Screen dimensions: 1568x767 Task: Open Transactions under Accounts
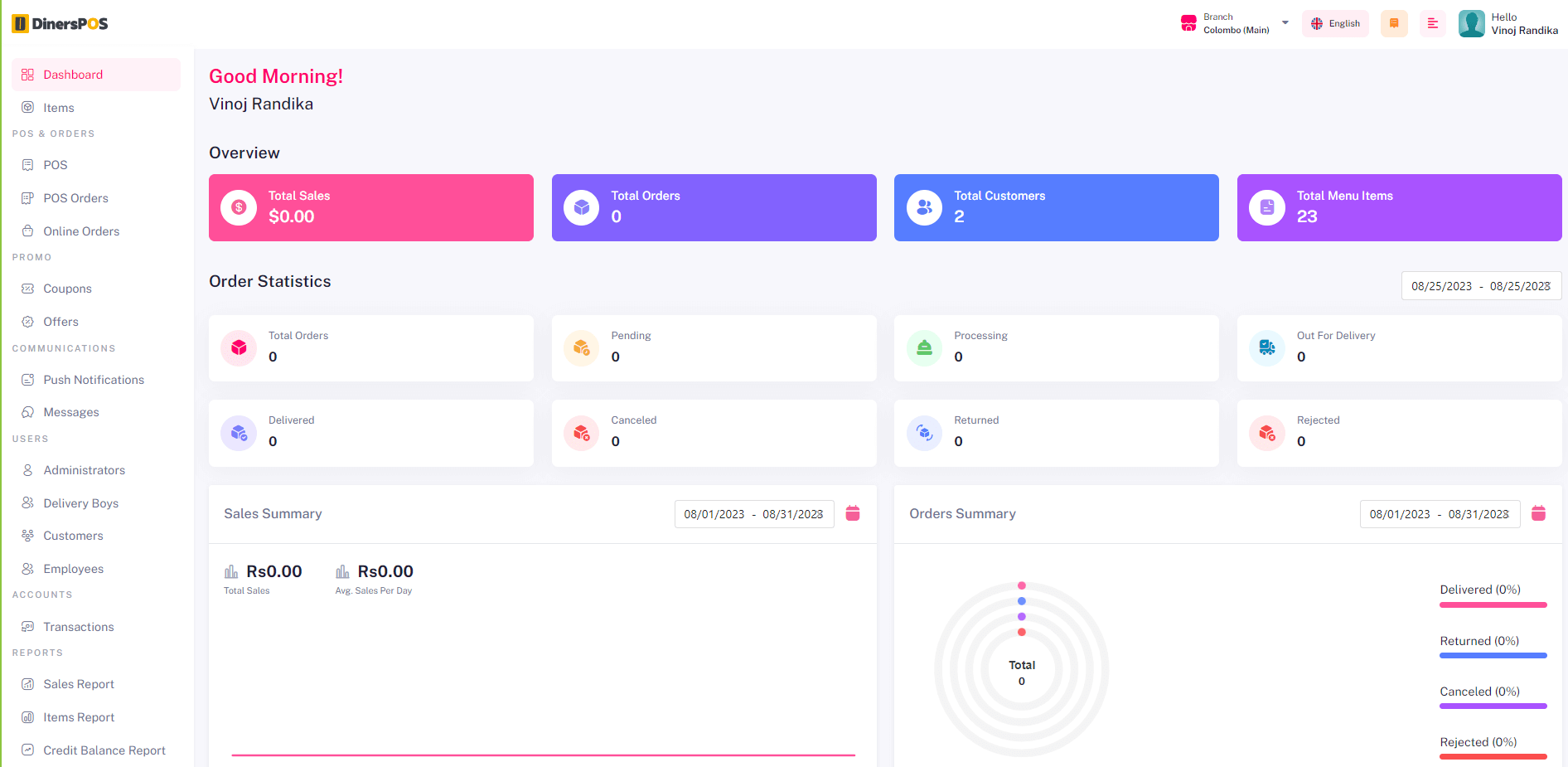click(x=79, y=627)
